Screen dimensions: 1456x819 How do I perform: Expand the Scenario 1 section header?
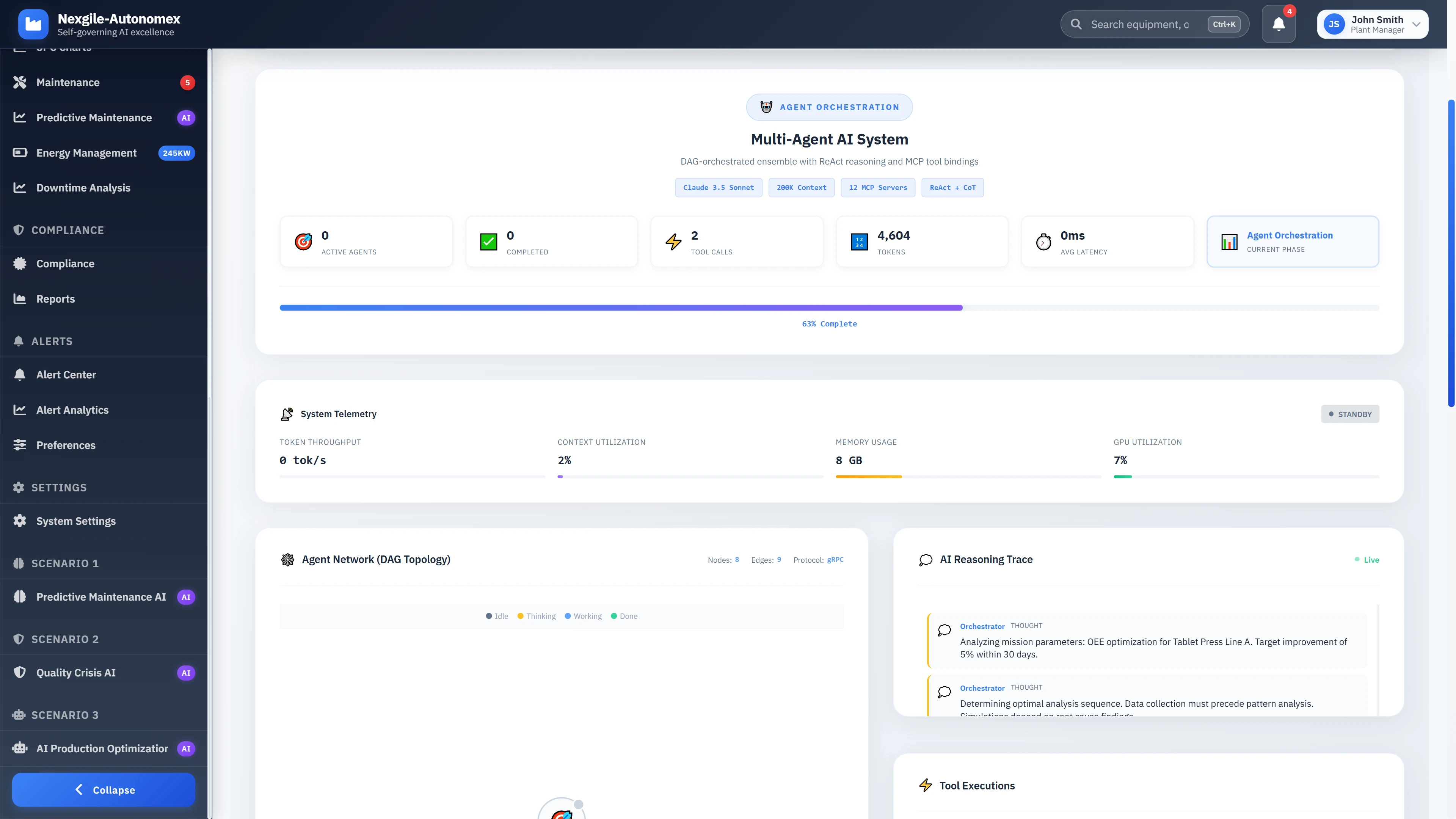click(x=64, y=563)
